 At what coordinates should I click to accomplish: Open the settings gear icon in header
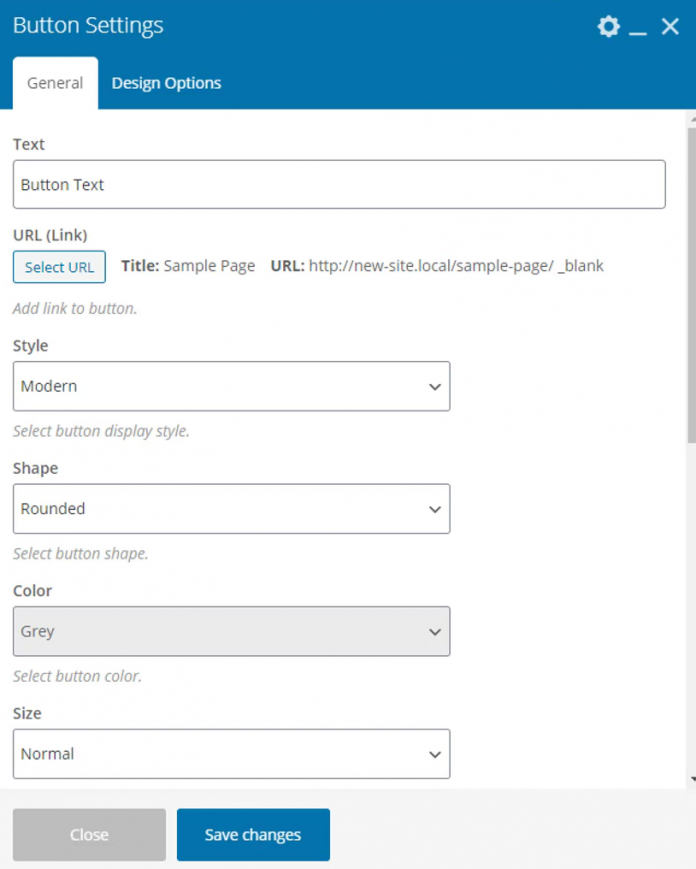(608, 26)
